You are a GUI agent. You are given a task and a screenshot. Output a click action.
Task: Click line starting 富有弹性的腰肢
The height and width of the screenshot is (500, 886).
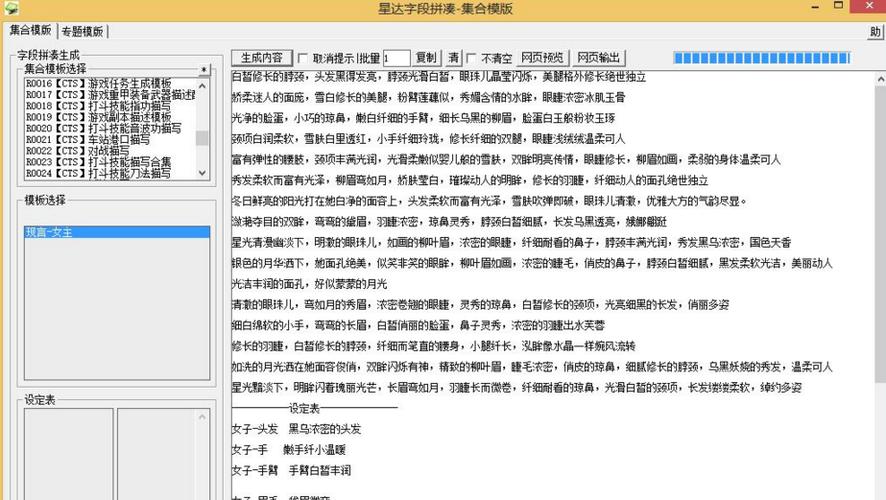(506, 160)
